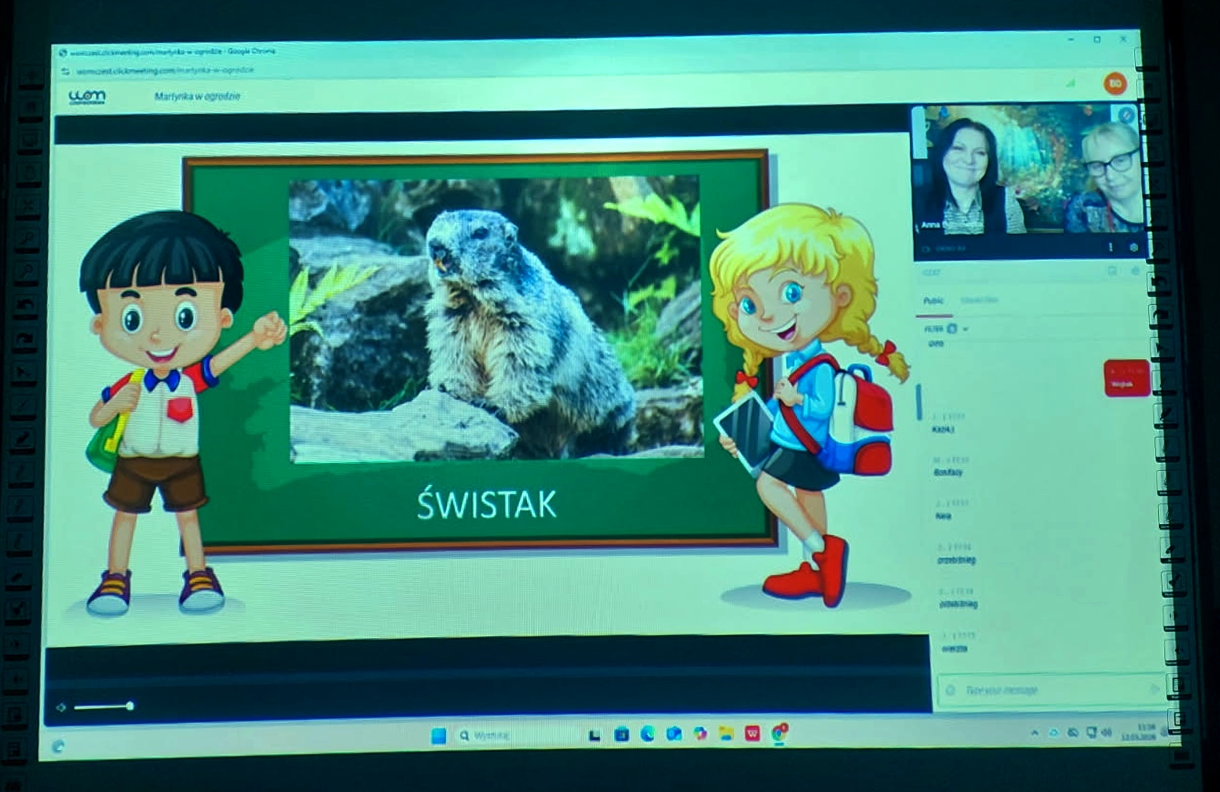Click the chat scrollbar handle
The height and width of the screenshot is (792, 1220).
(x=919, y=402)
